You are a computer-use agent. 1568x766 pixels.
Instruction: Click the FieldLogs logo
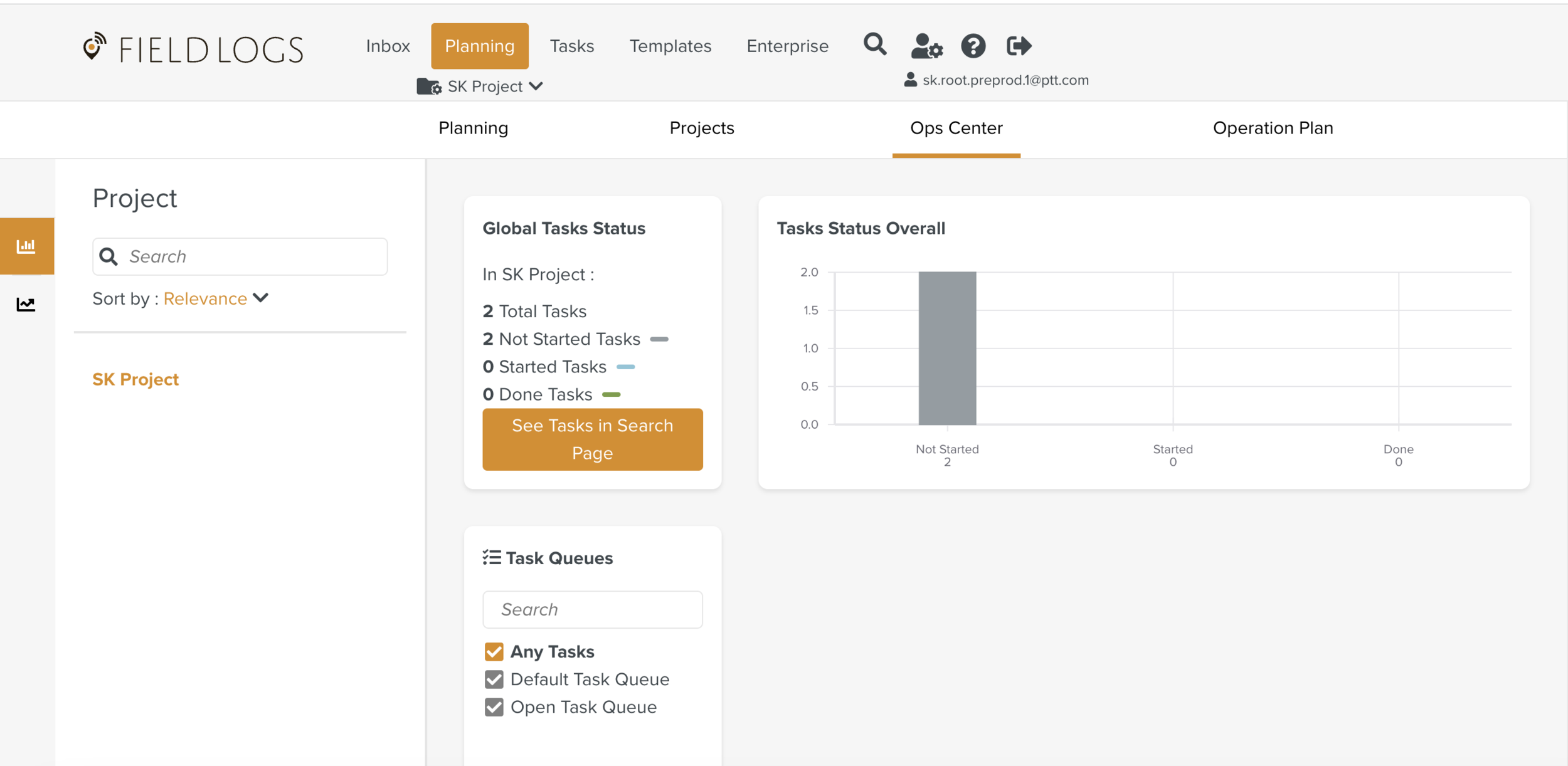click(x=193, y=48)
